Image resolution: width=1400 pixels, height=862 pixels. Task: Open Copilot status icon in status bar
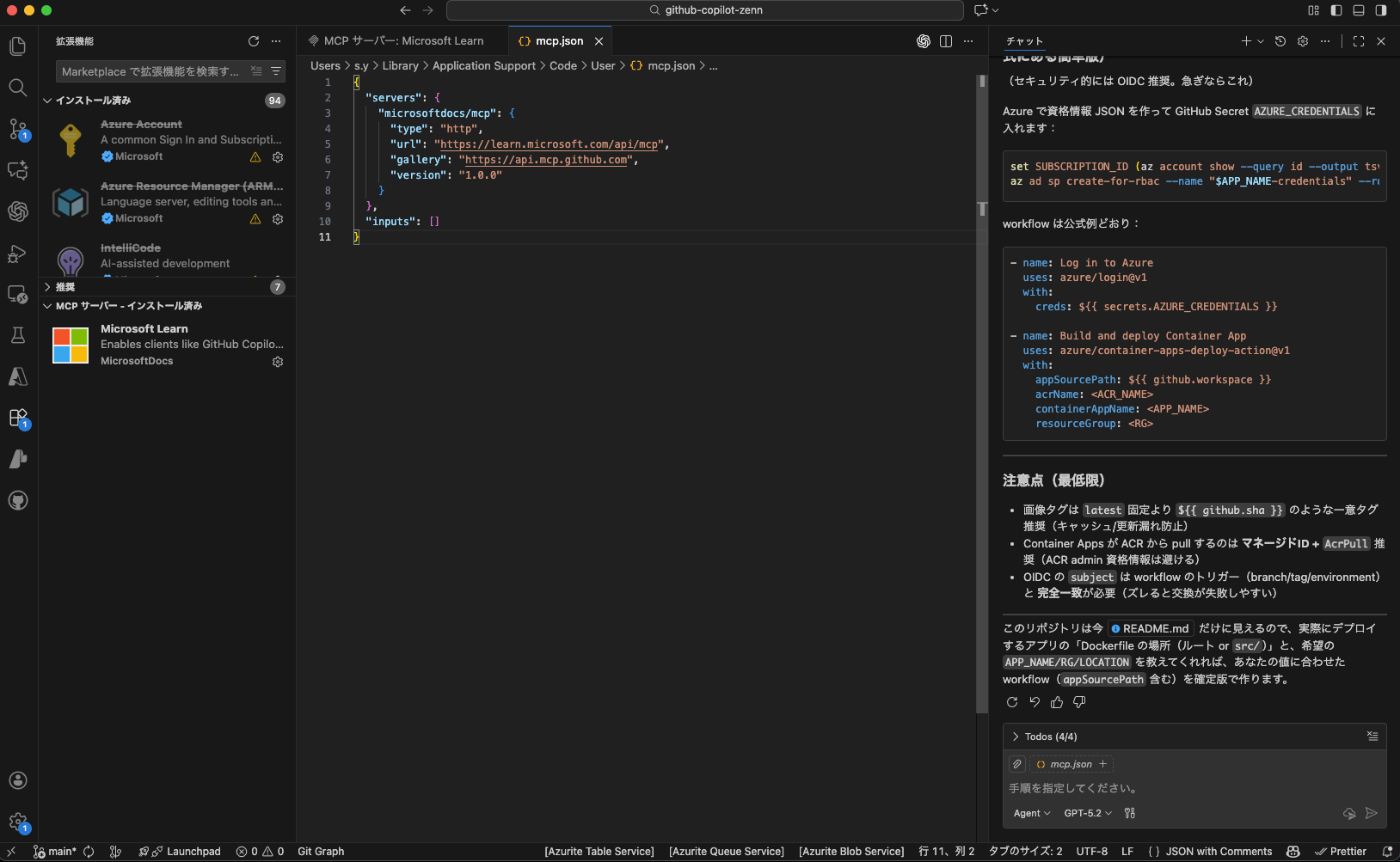click(1292, 852)
